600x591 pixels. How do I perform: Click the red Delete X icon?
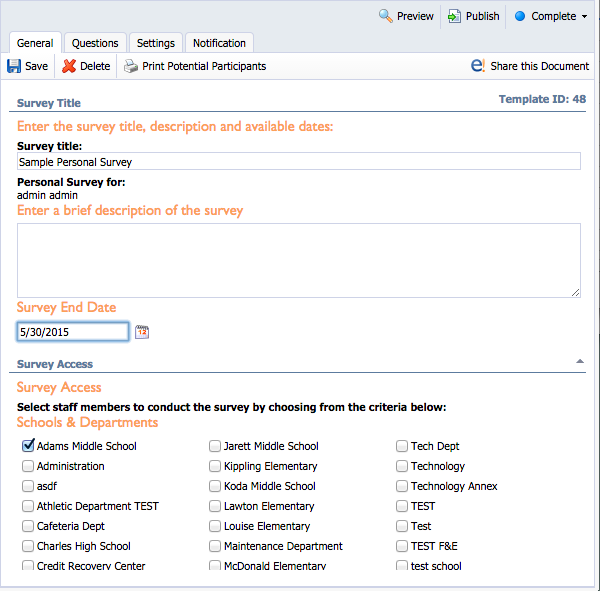[x=69, y=66]
